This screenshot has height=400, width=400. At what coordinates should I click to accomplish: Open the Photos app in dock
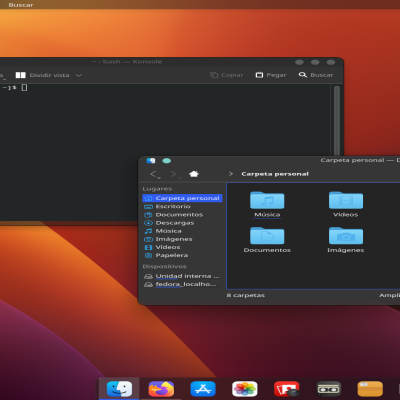(x=245, y=389)
